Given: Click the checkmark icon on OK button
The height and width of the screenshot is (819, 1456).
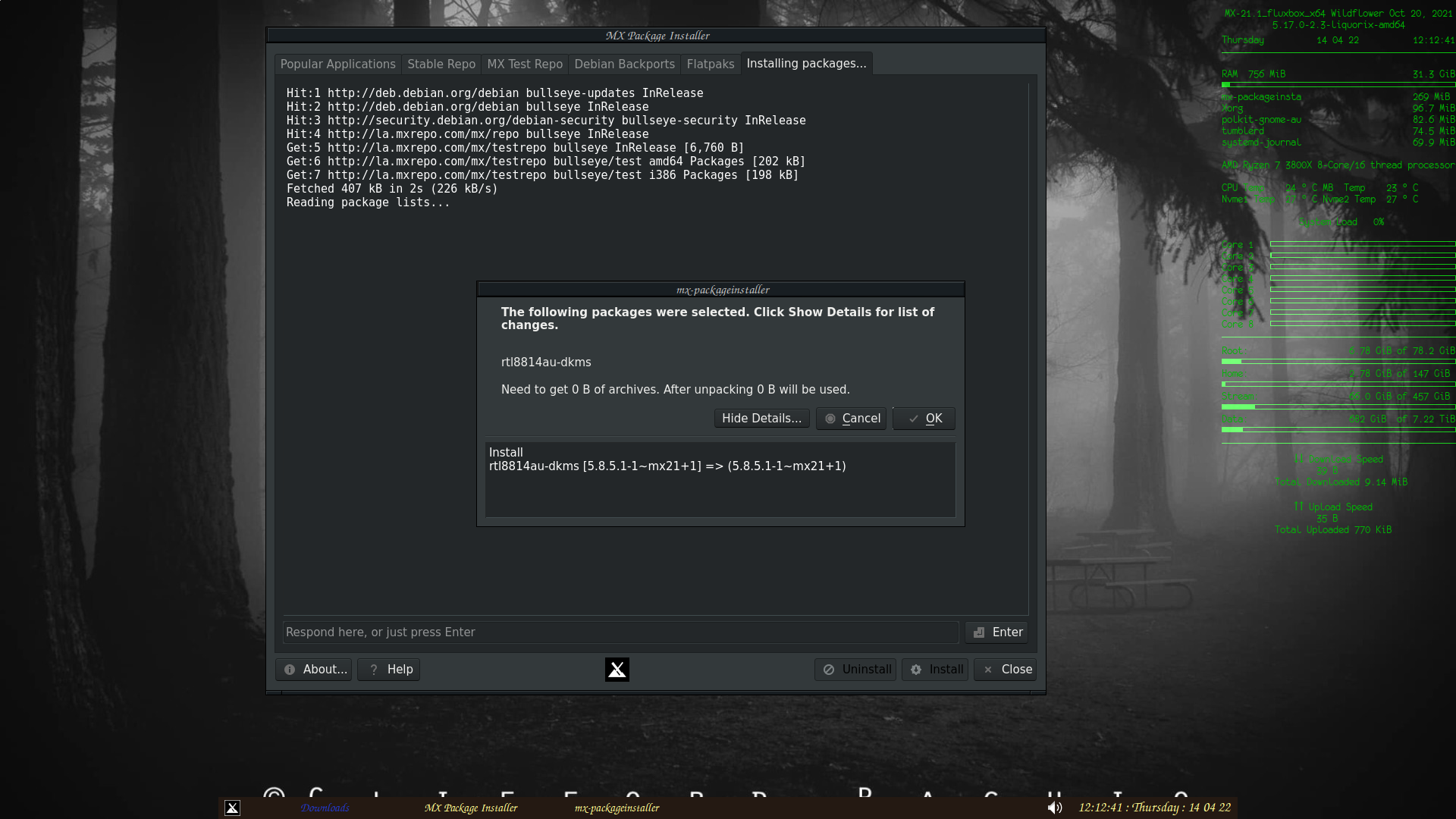Looking at the screenshot, I should click(914, 419).
